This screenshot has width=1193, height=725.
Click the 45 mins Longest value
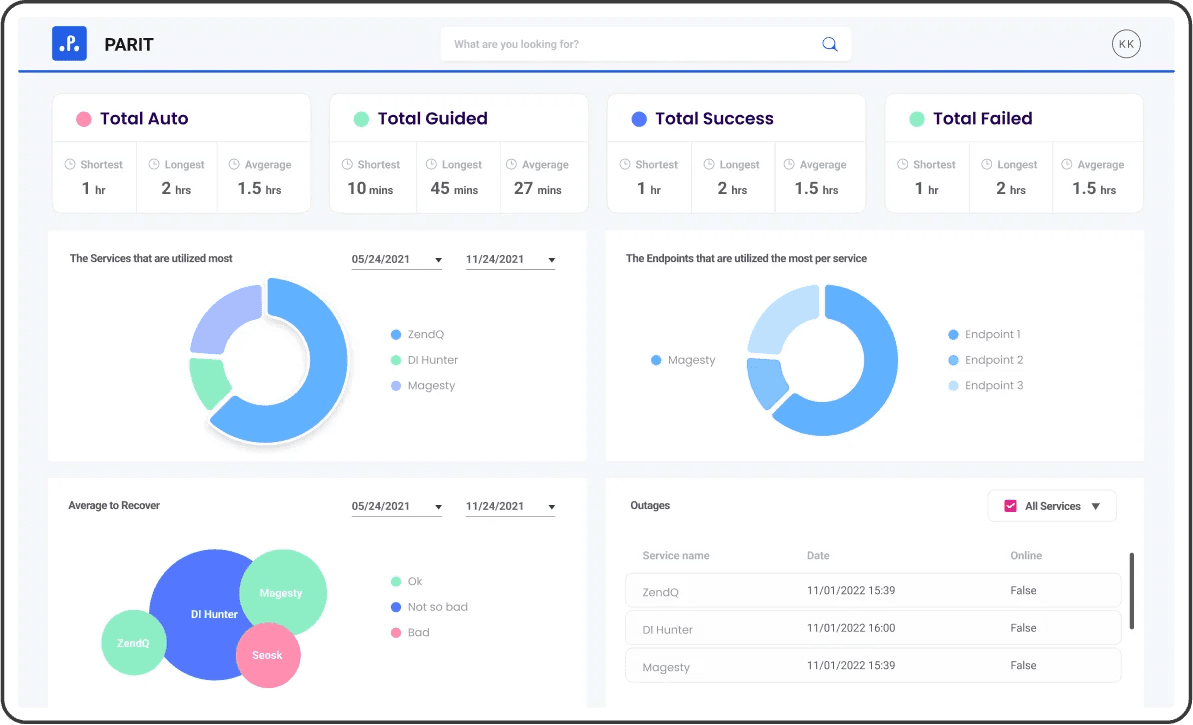pyautogui.click(x=454, y=189)
